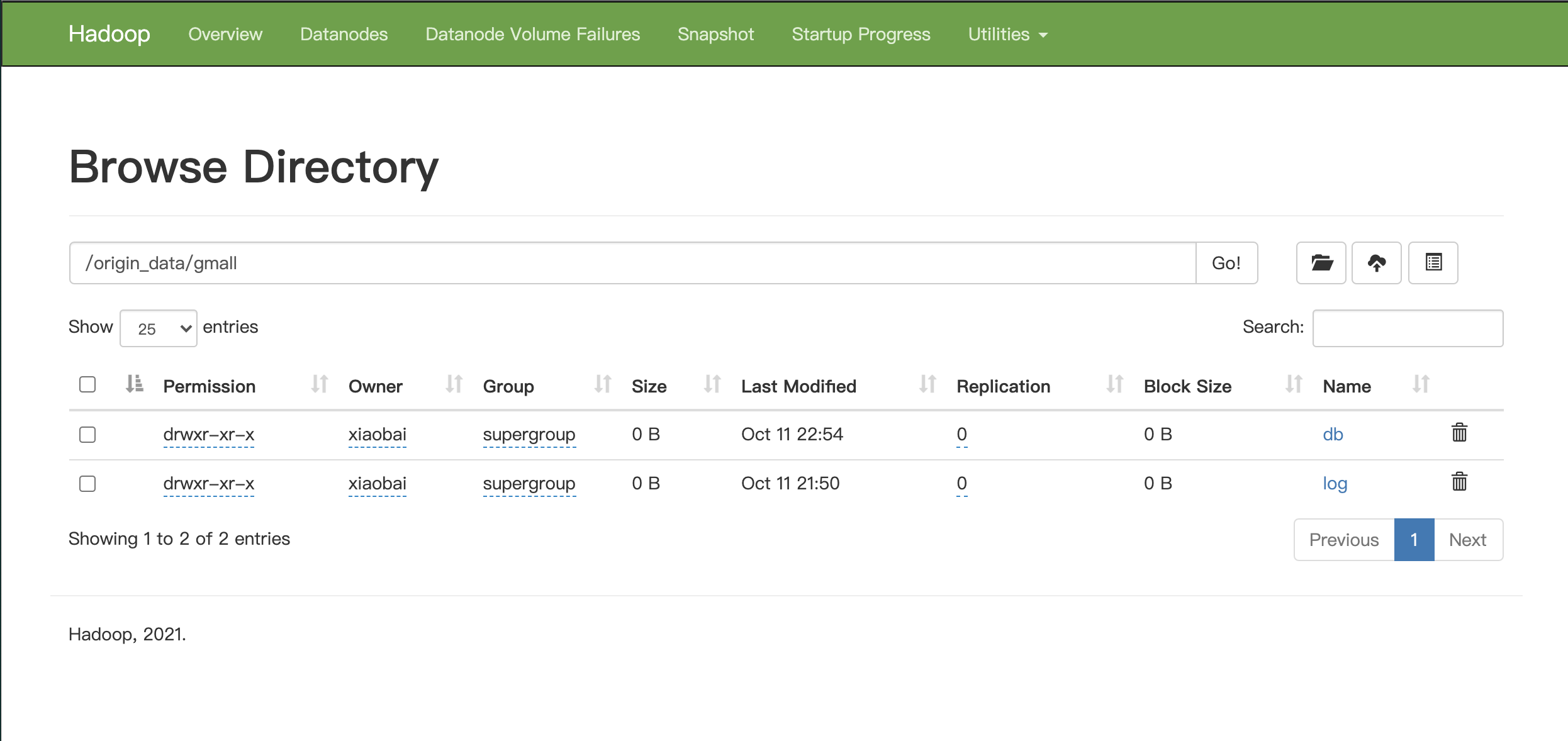The height and width of the screenshot is (741, 1568).
Task: Open the Startup Progress tab
Action: pyautogui.click(x=860, y=34)
